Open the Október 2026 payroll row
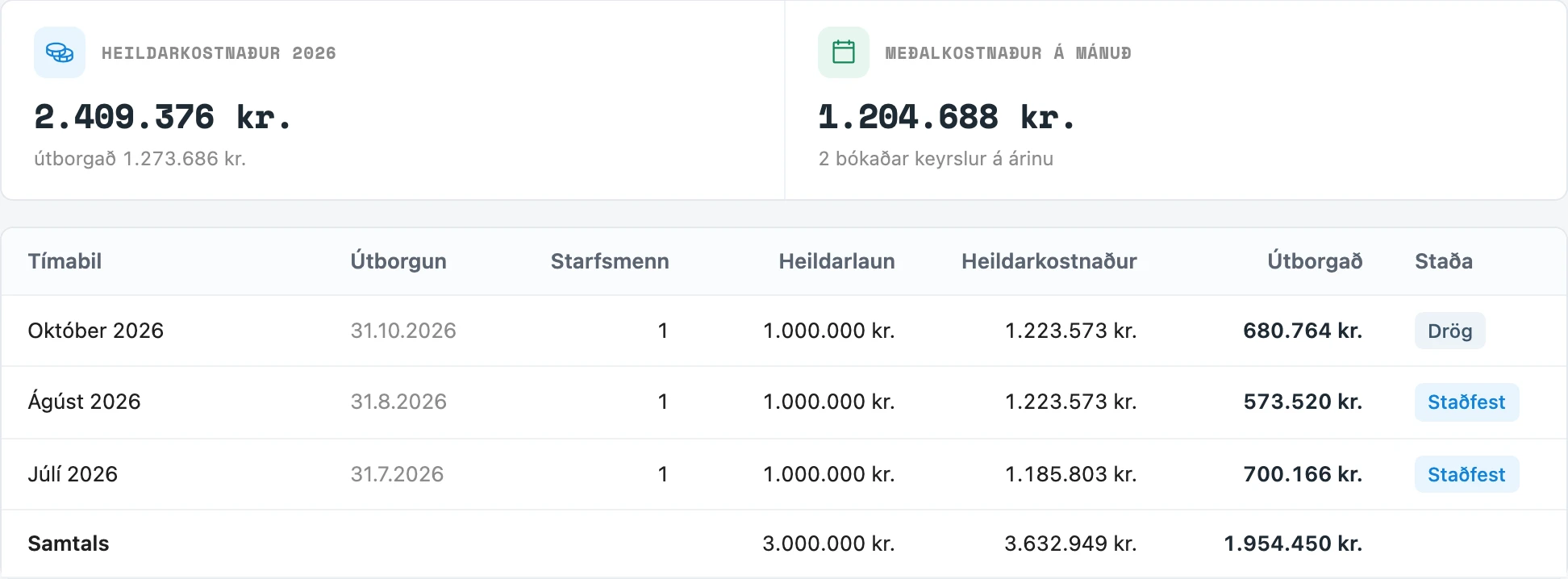The height and width of the screenshot is (579, 1568). click(784, 331)
